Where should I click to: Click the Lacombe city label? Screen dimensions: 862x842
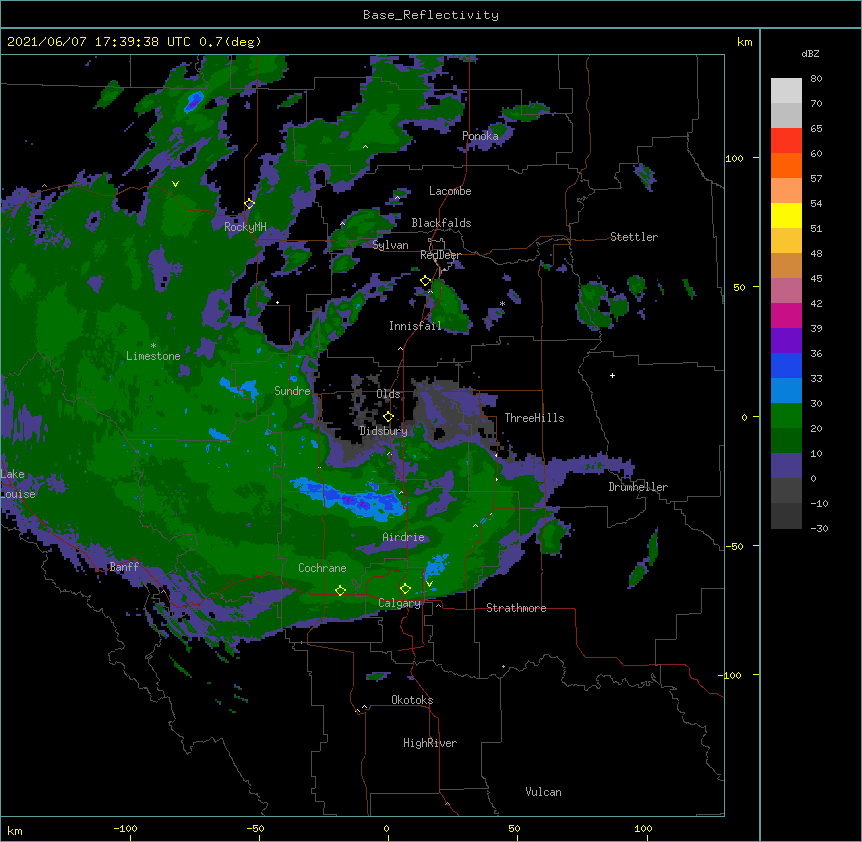450,191
